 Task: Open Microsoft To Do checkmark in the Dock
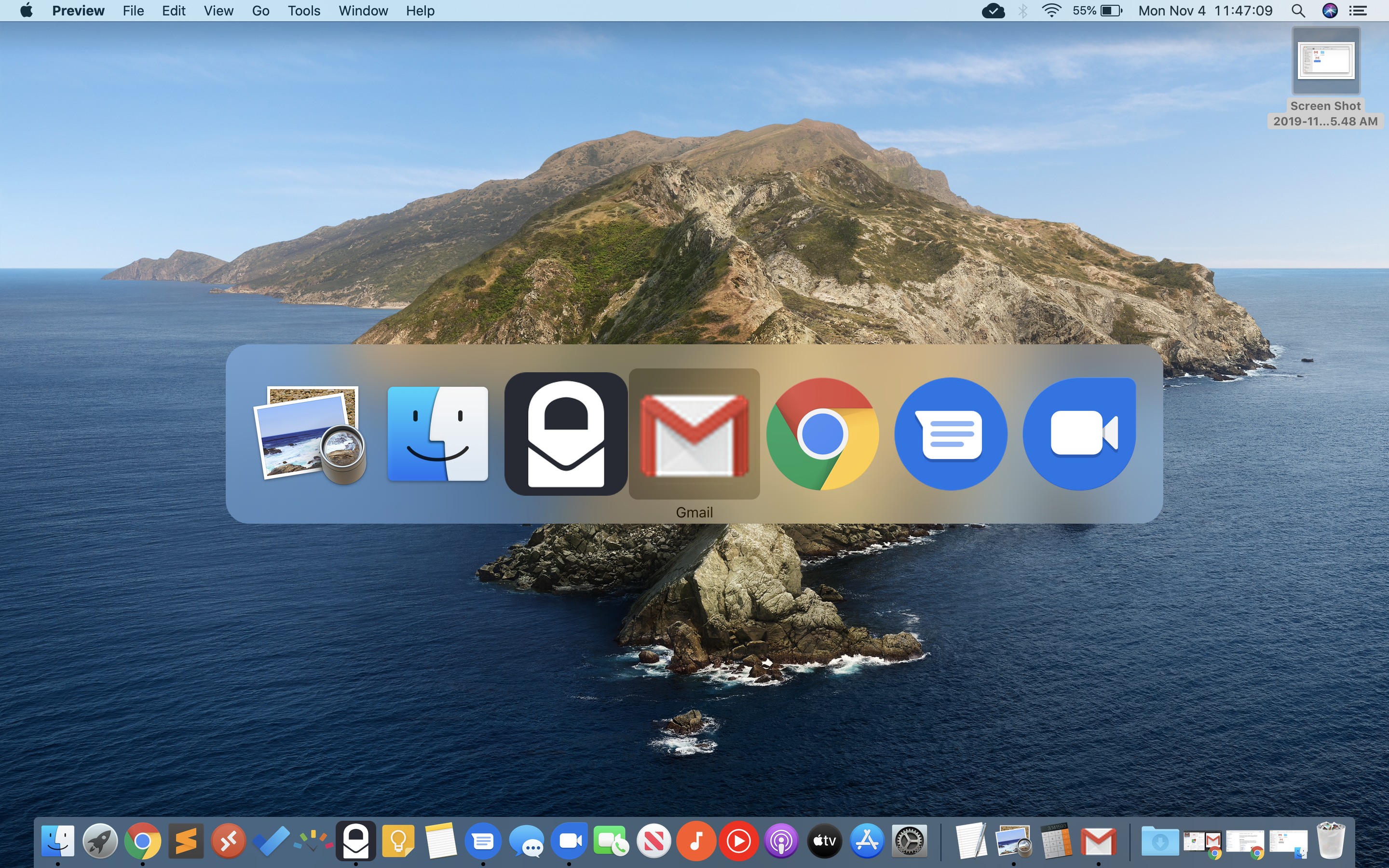point(271,841)
